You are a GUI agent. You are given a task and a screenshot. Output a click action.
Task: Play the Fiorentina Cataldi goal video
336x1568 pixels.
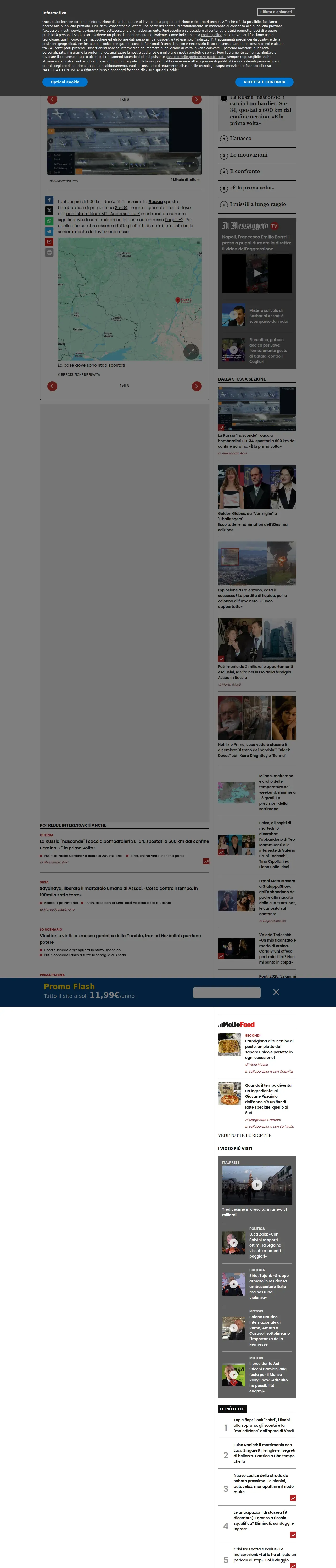pyautogui.click(x=234, y=350)
